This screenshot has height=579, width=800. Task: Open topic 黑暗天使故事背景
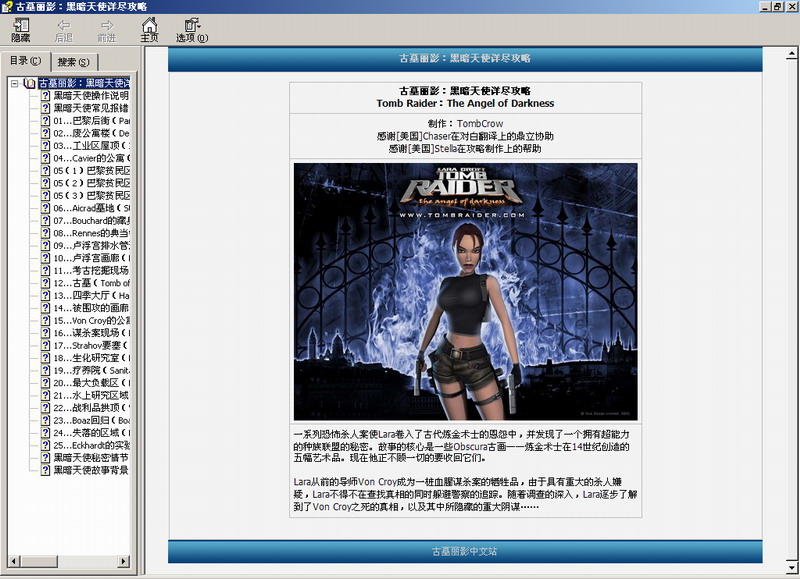[x=91, y=470]
